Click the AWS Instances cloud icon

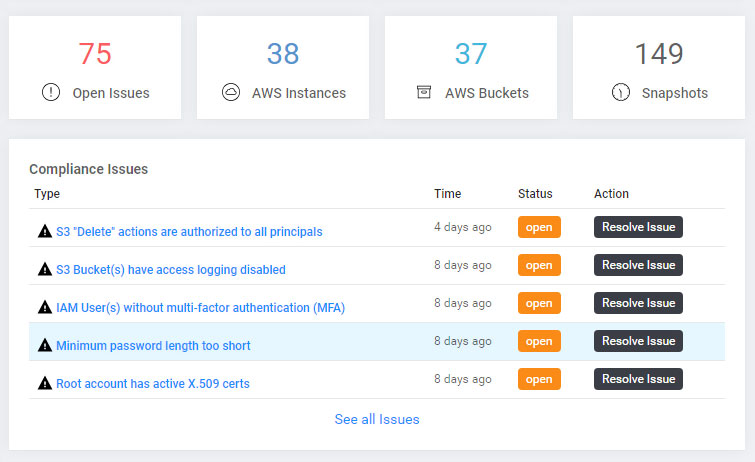[231, 92]
